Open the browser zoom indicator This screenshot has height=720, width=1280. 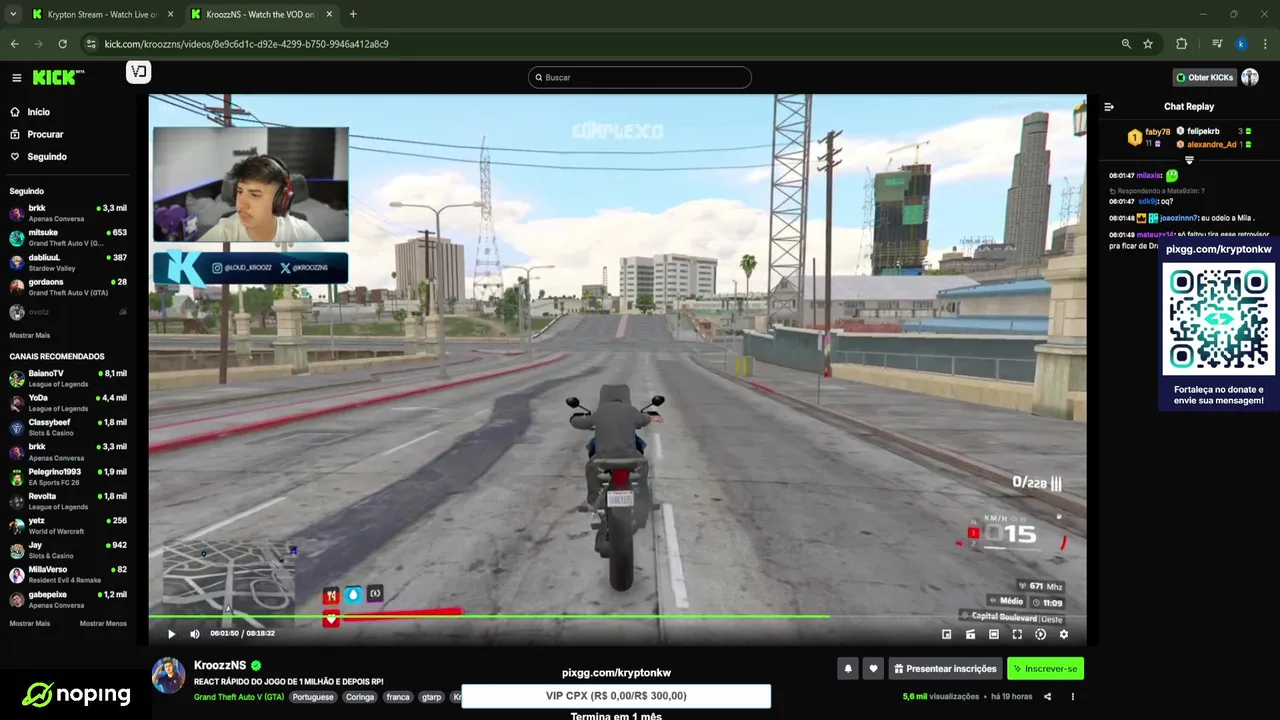click(x=1126, y=44)
